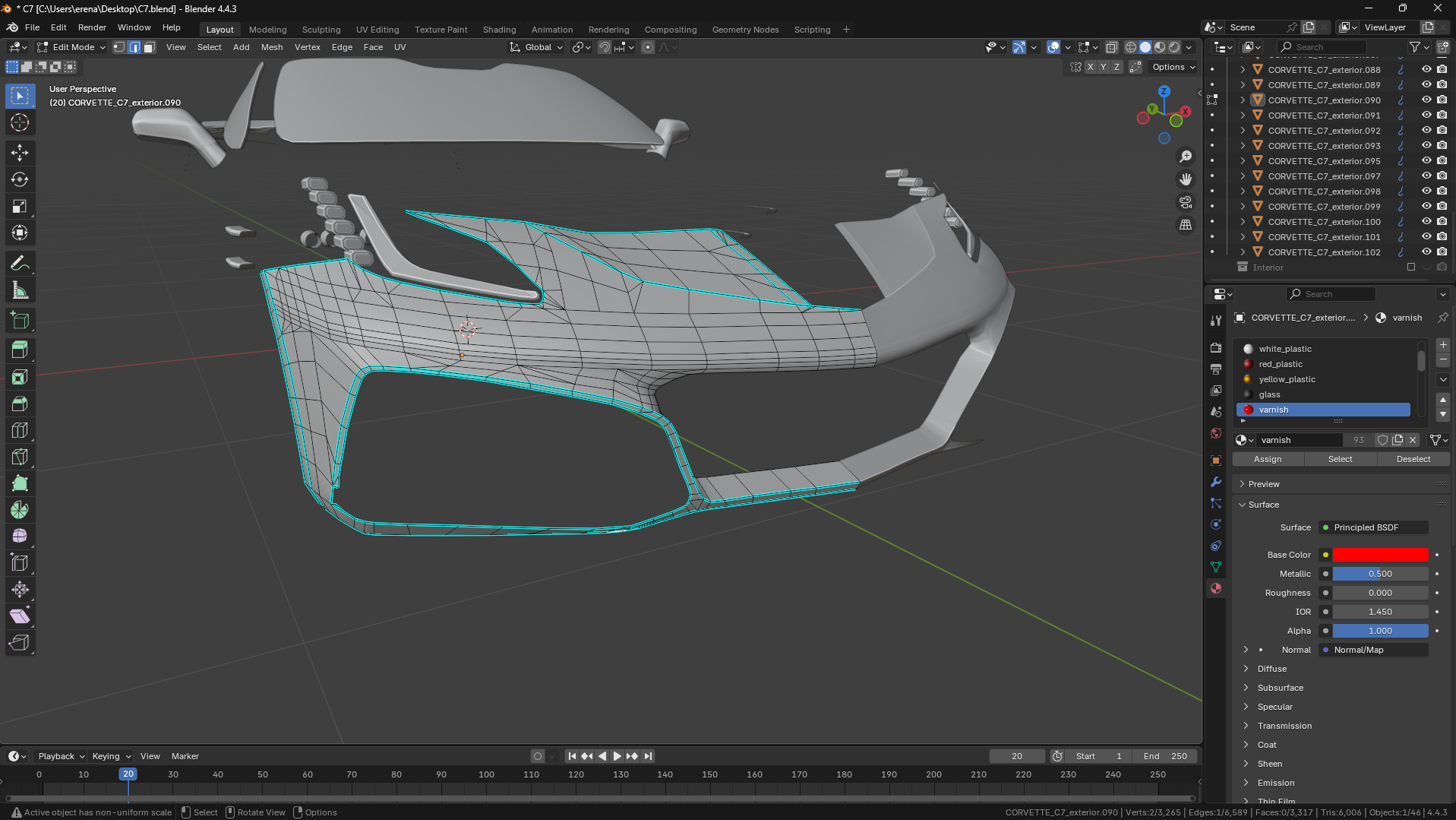Image resolution: width=1456 pixels, height=820 pixels.
Task: Open the Edit Mode dropdown
Action: (x=72, y=47)
